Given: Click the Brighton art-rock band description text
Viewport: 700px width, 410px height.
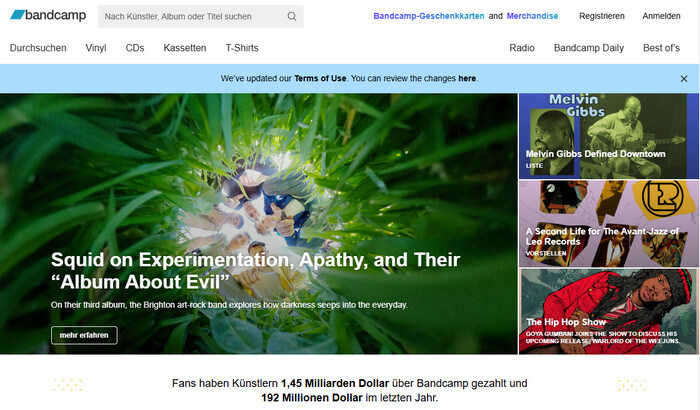Looking at the screenshot, I should [x=229, y=305].
